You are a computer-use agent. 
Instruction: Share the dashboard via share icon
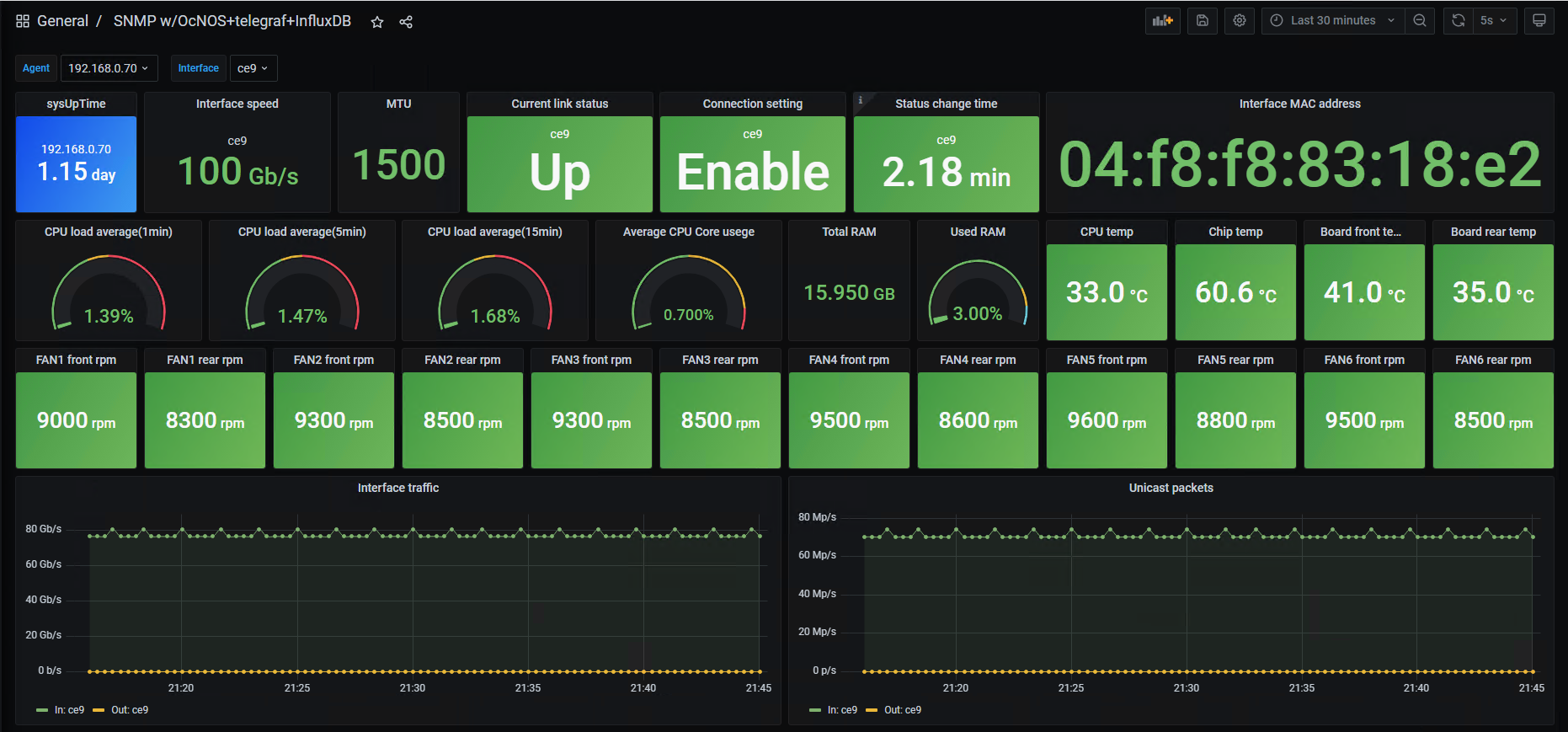(x=406, y=22)
